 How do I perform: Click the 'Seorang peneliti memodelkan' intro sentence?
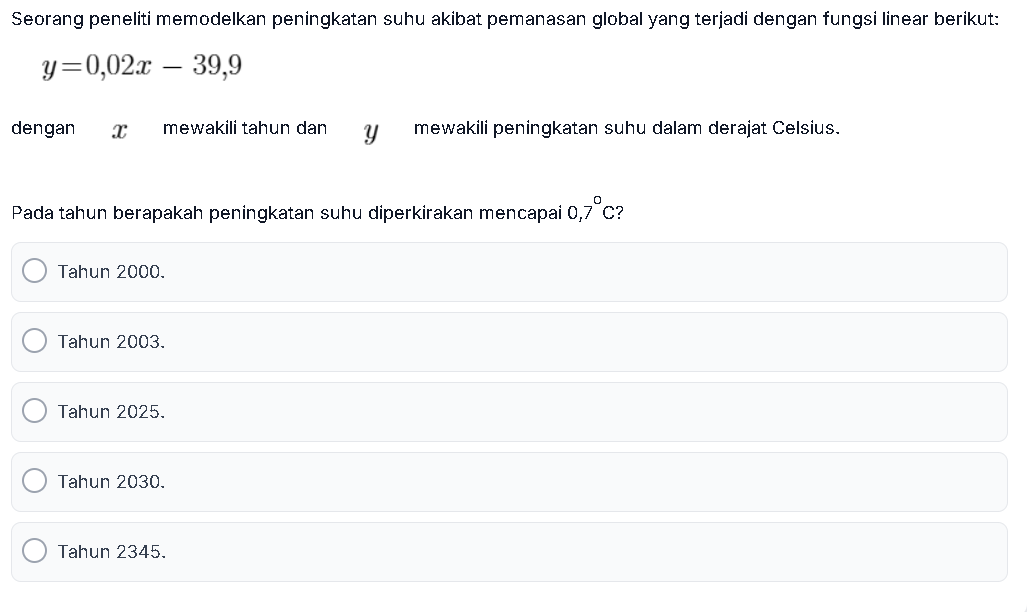[x=505, y=19]
